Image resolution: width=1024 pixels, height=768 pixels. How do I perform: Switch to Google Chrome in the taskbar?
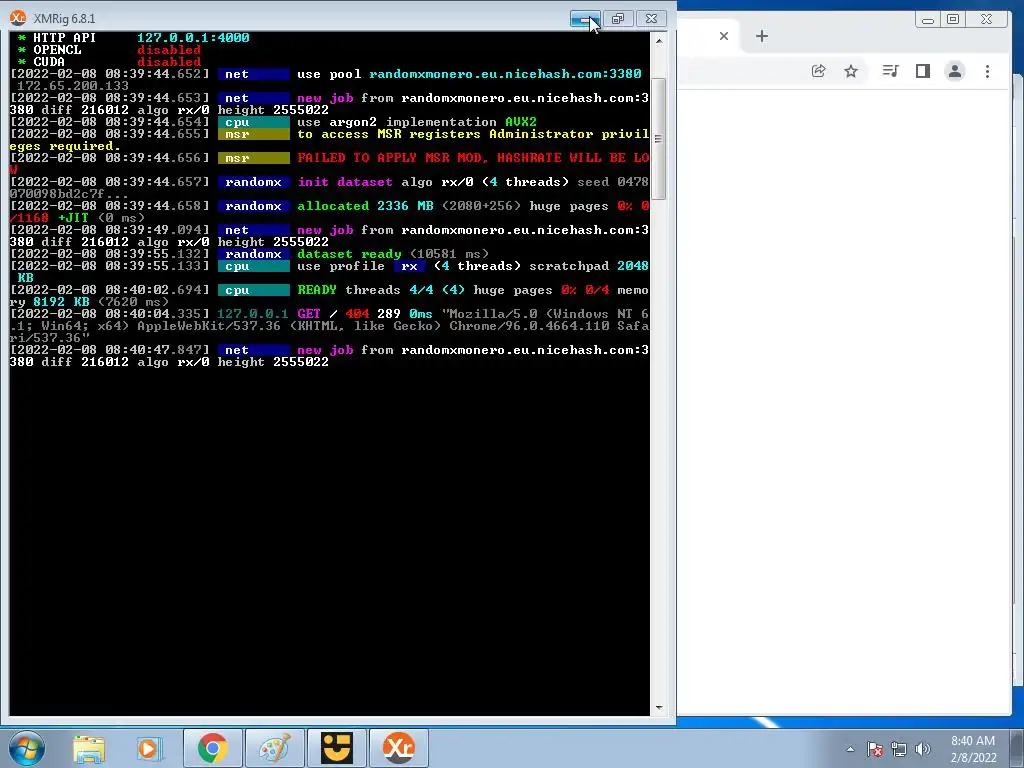[212, 748]
